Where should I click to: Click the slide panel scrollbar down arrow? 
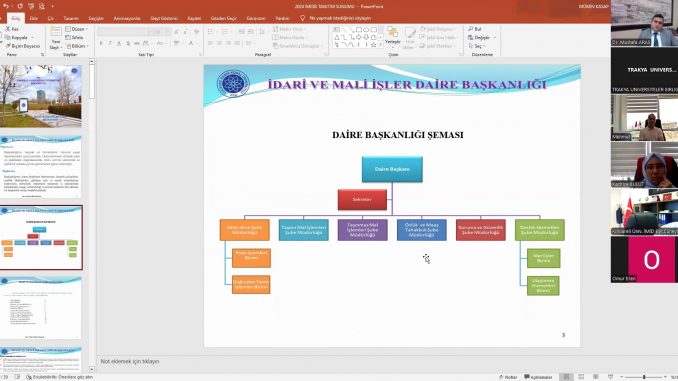pyautogui.click(x=92, y=369)
